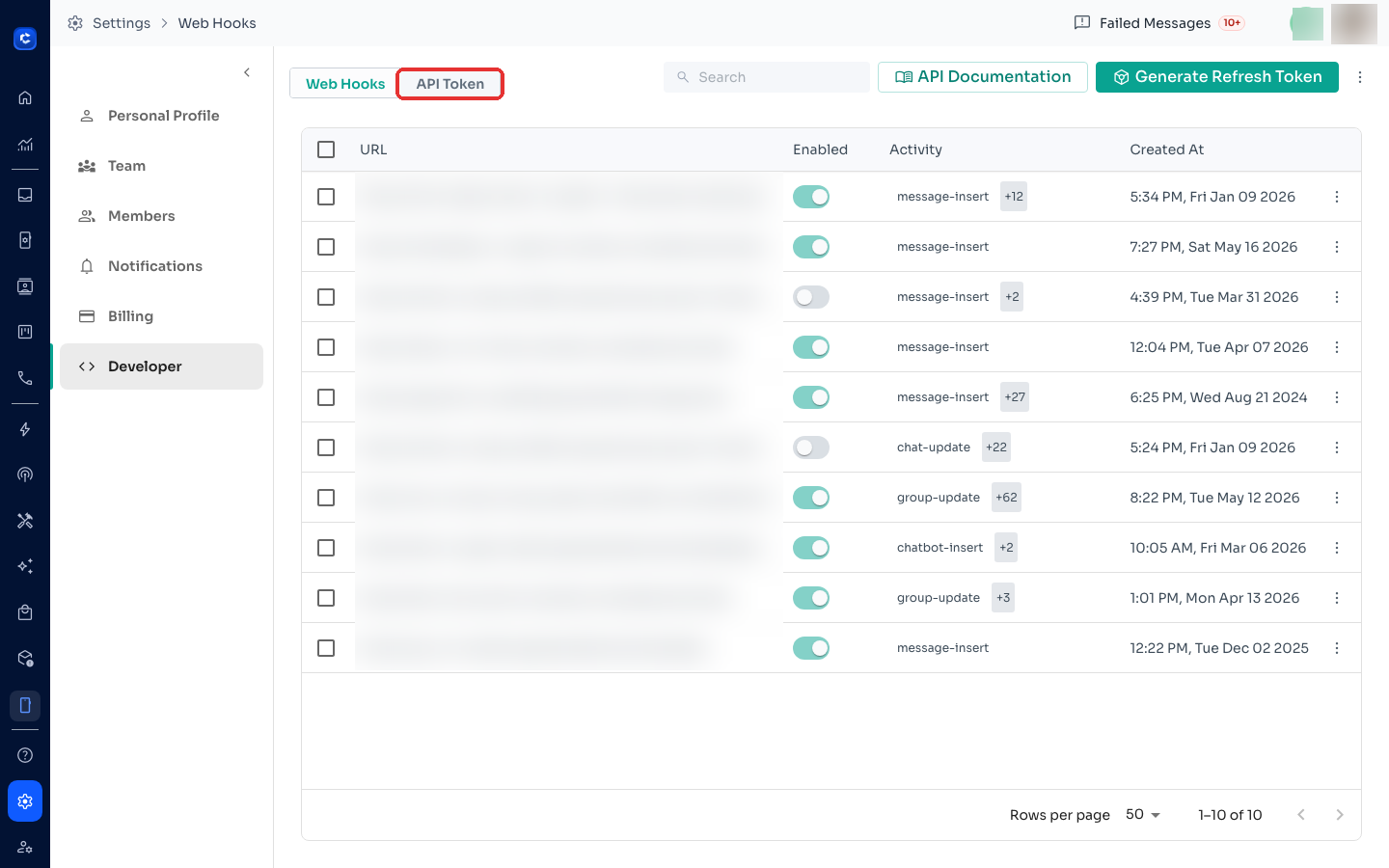Click the highlighted settings gear in left rail
Viewport: 1389px width, 868px height.
click(x=25, y=801)
